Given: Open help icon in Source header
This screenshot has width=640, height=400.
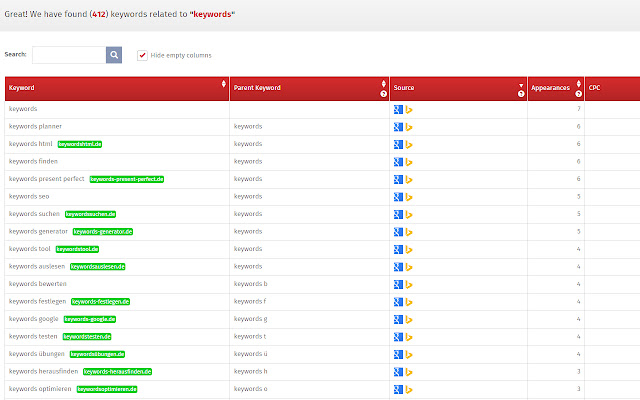Looking at the screenshot, I should [521, 94].
